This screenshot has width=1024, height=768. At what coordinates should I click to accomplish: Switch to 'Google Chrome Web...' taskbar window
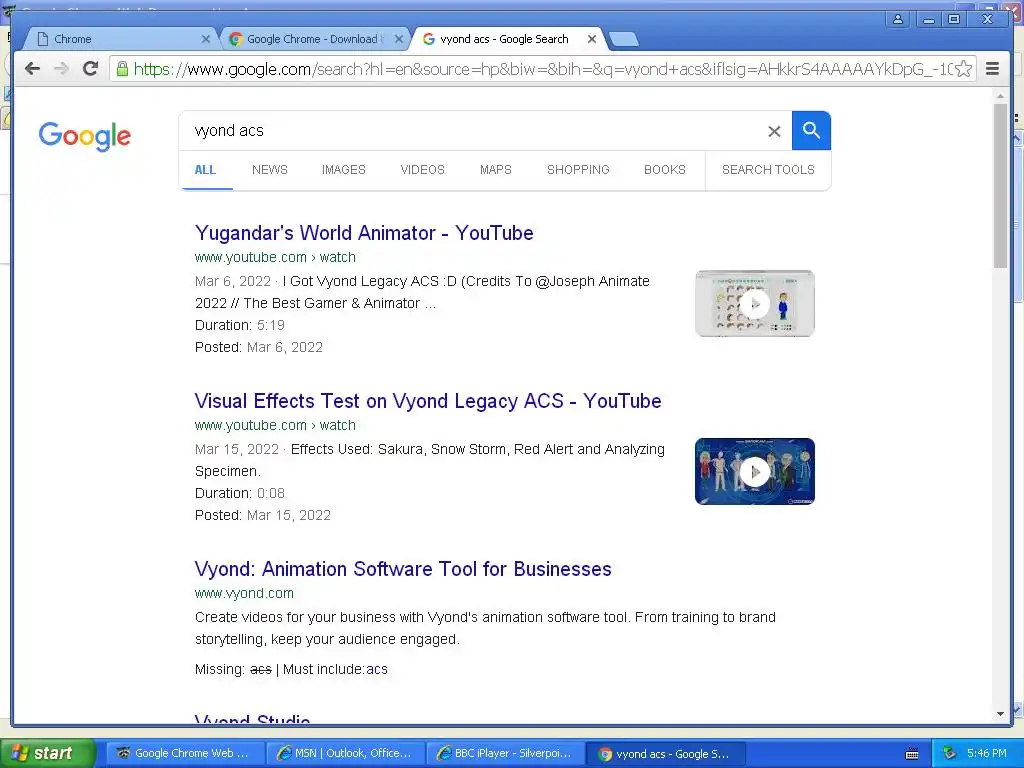point(185,754)
